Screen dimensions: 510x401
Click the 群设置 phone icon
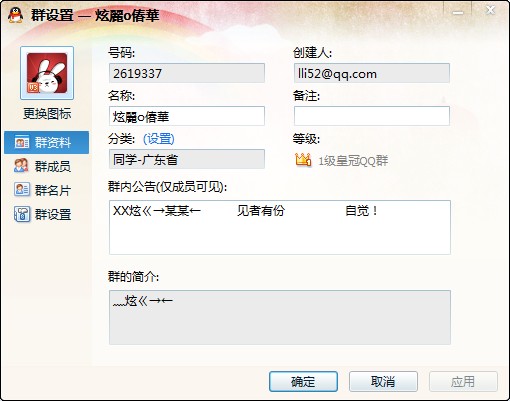pyautogui.click(x=22, y=214)
